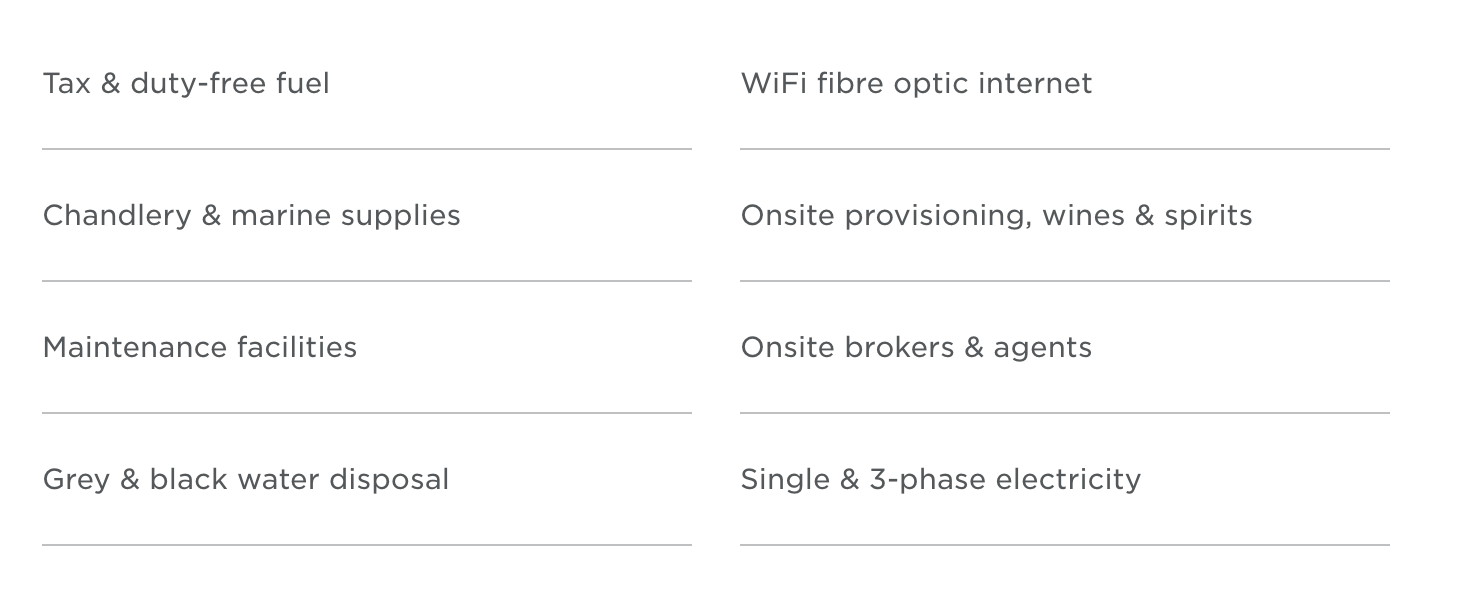This screenshot has height=616, width=1462.
Task: Click 'Grey & black water disposal' text
Action: [246, 480]
